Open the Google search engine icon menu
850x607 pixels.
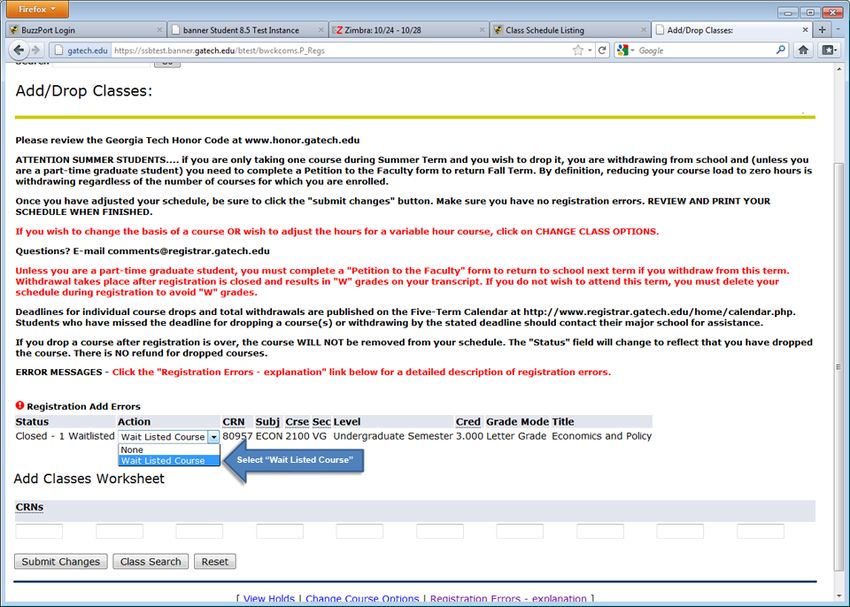(623, 50)
